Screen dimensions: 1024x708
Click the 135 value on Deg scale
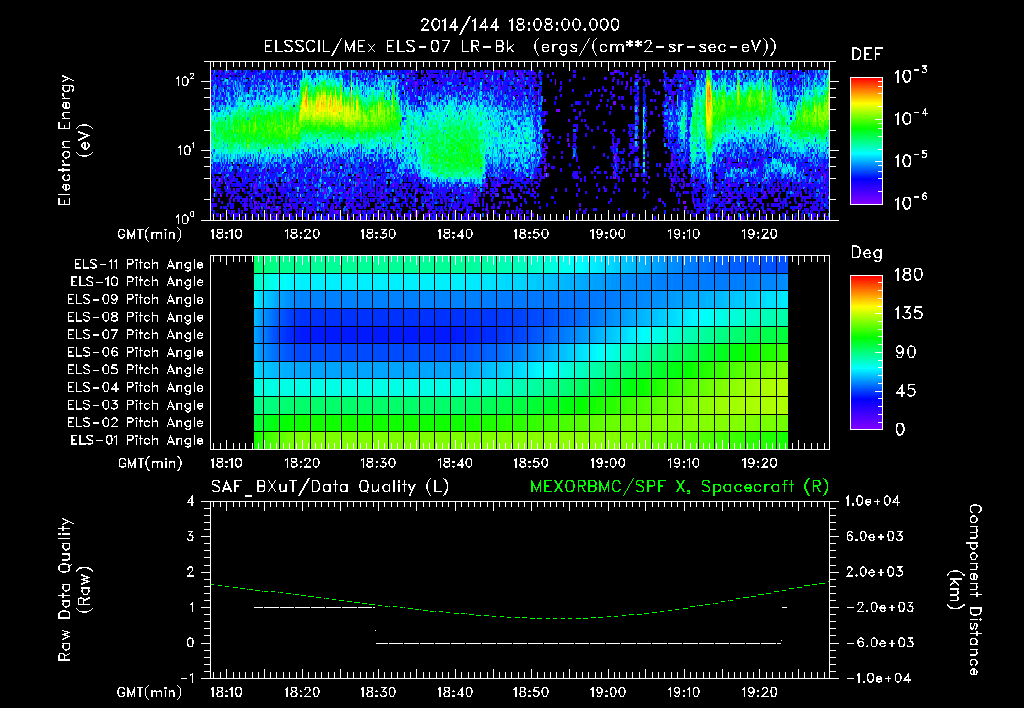pos(908,314)
